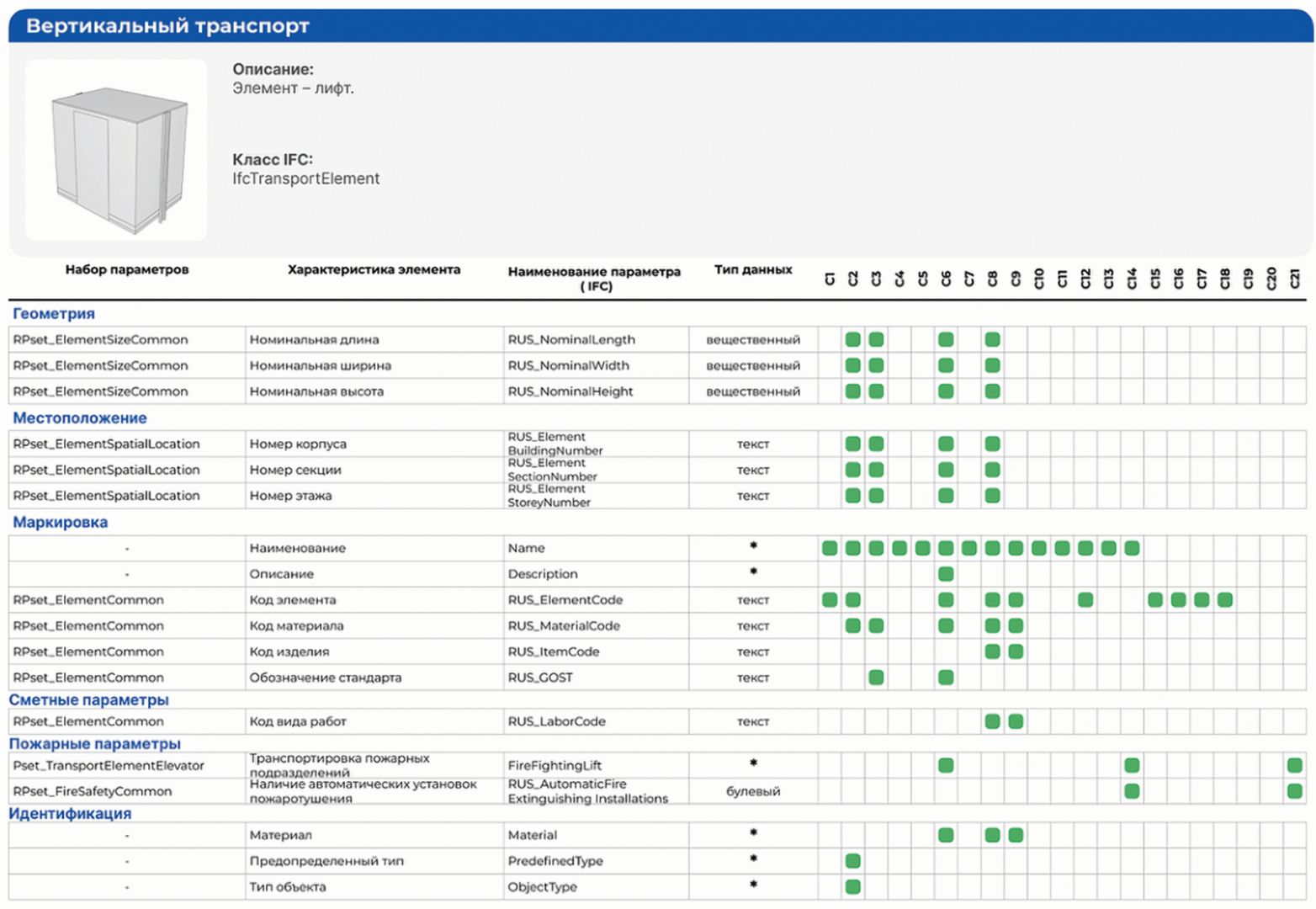
Task: Click the 'Элемент – лифт.' description text
Action: coord(293,88)
